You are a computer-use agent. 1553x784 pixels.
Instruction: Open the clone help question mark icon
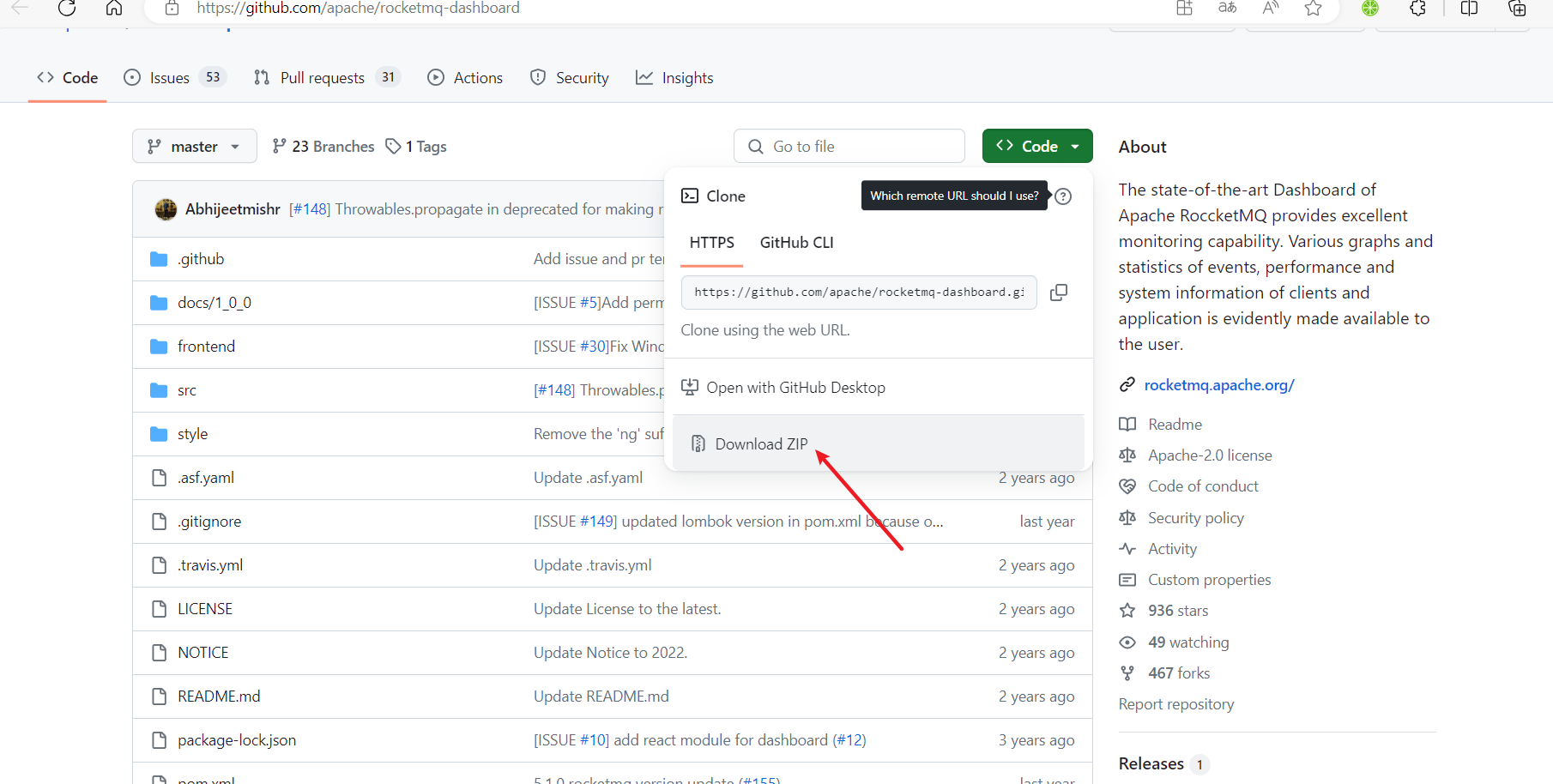[x=1063, y=196]
